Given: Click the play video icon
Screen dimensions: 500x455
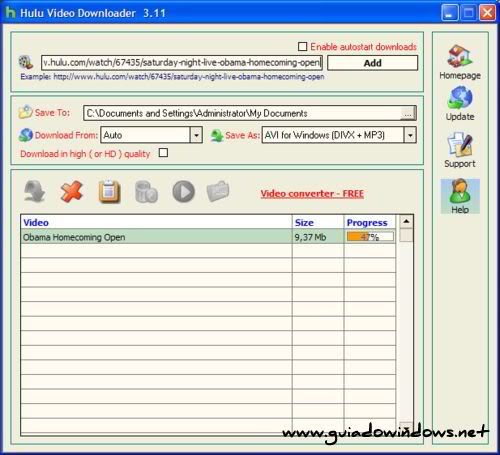Looking at the screenshot, I should 184,192.
